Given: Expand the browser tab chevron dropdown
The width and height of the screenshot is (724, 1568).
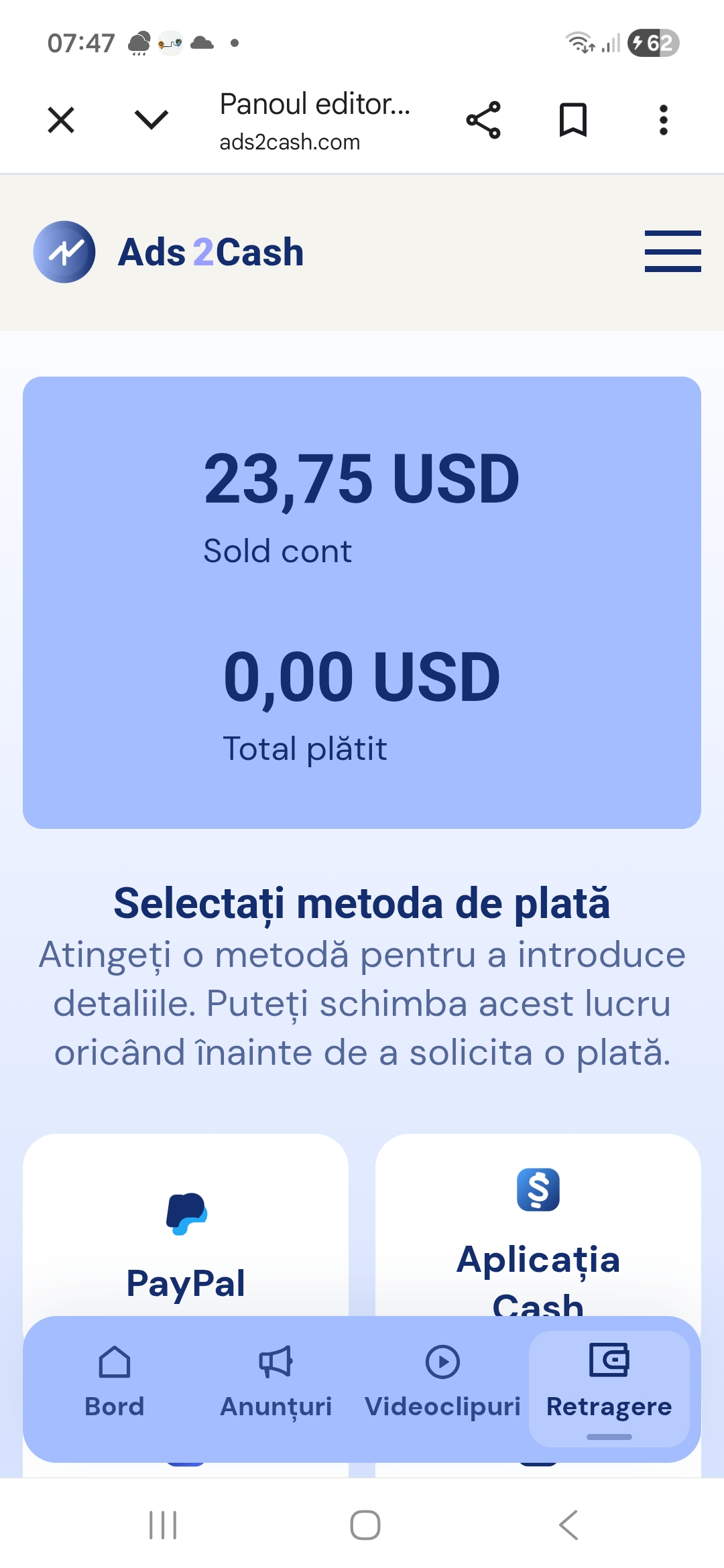Looking at the screenshot, I should (x=151, y=120).
